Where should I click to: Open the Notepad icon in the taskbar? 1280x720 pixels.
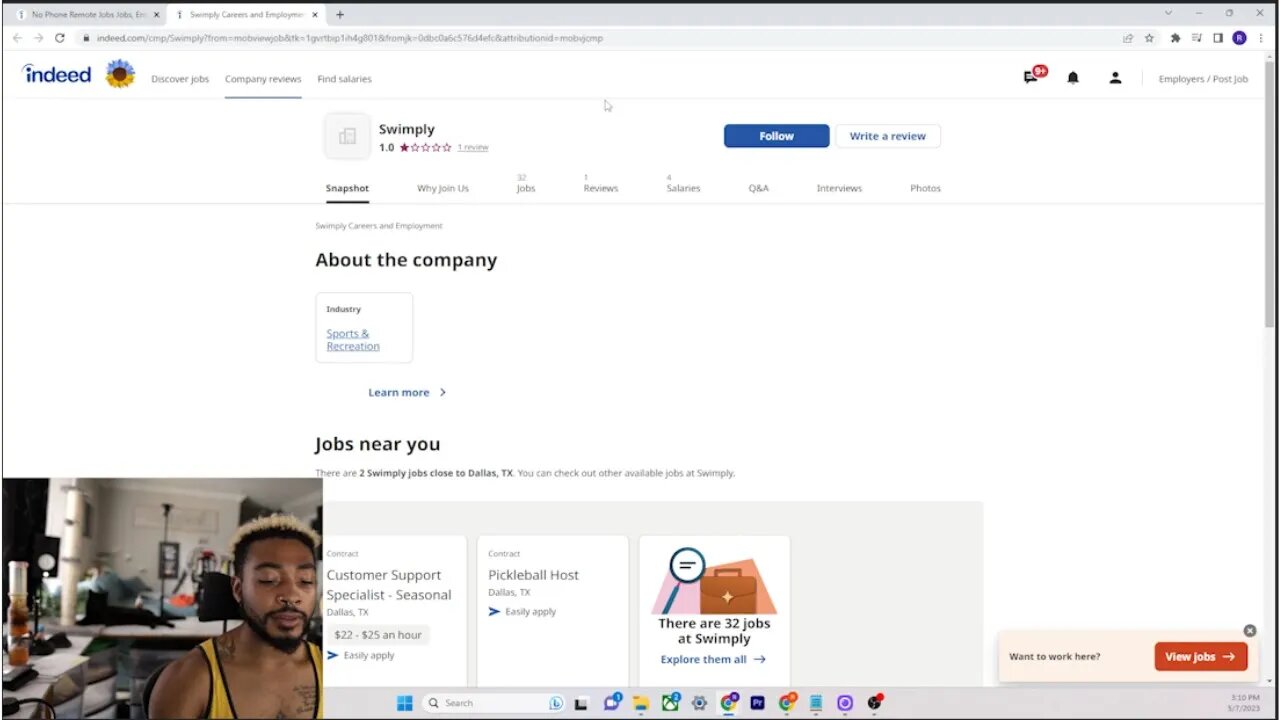(816, 703)
